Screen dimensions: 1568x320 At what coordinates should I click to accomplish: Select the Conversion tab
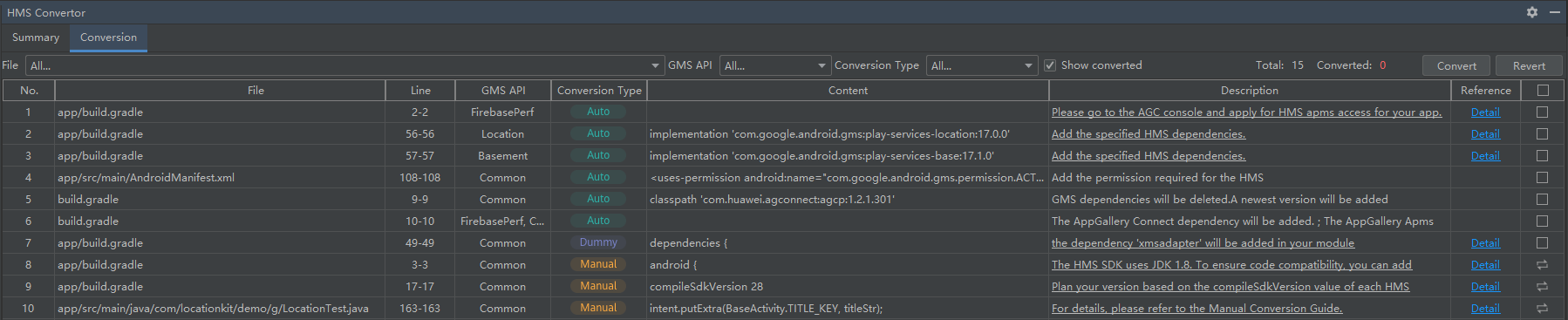[108, 37]
